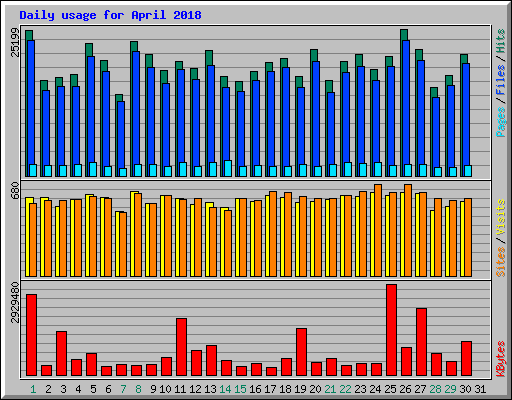The width and height of the screenshot is (512, 400).
Task: Click the 'Pages' legend label
Action: pyautogui.click(x=501, y=122)
